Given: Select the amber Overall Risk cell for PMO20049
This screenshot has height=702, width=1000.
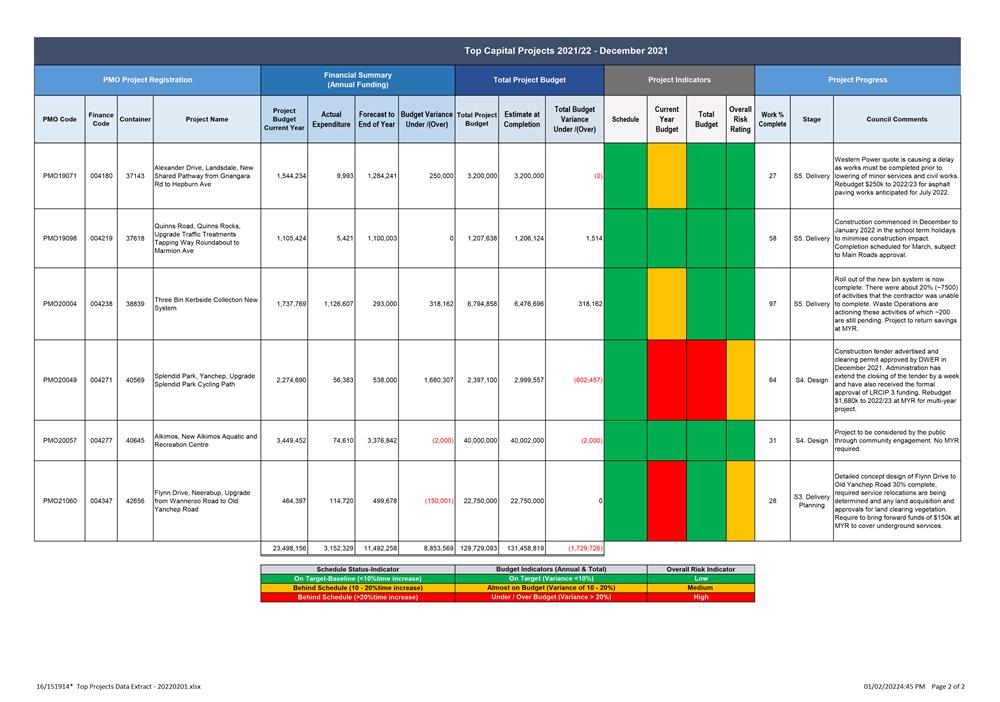Looking at the screenshot, I should tap(740, 380).
